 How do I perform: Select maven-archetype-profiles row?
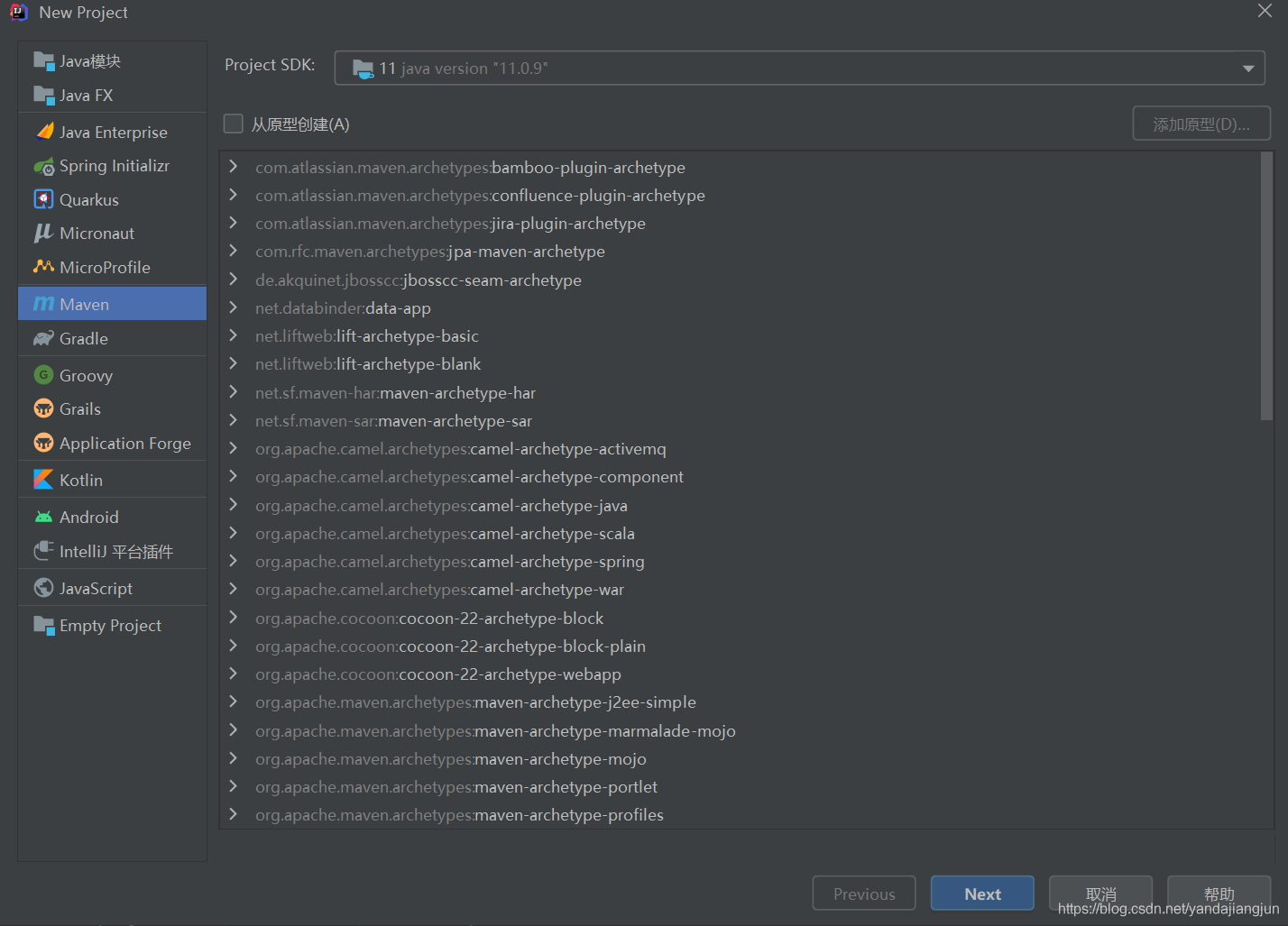[x=739, y=814]
